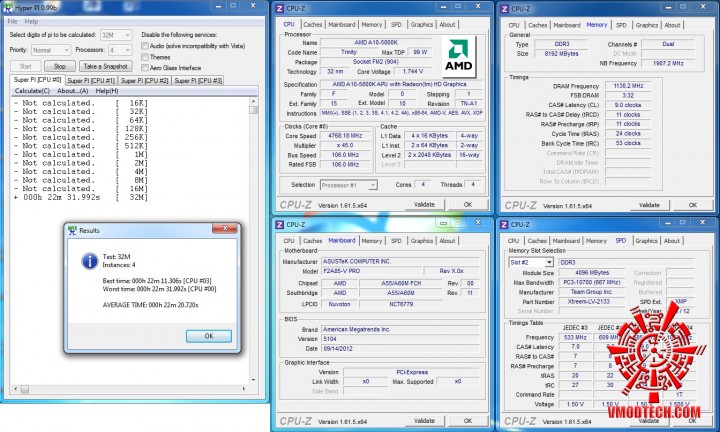
Task: Open About tab in the Memory tab window
Action: pos(672,25)
